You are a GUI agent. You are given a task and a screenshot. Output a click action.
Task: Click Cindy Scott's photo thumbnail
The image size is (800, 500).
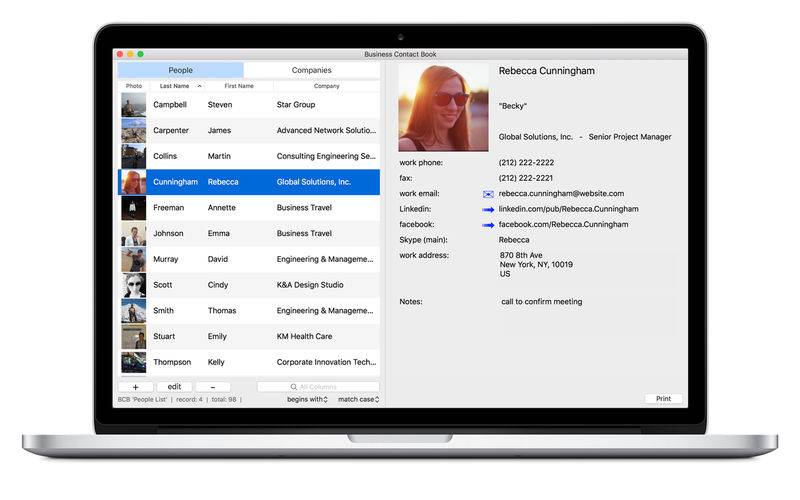pos(134,285)
